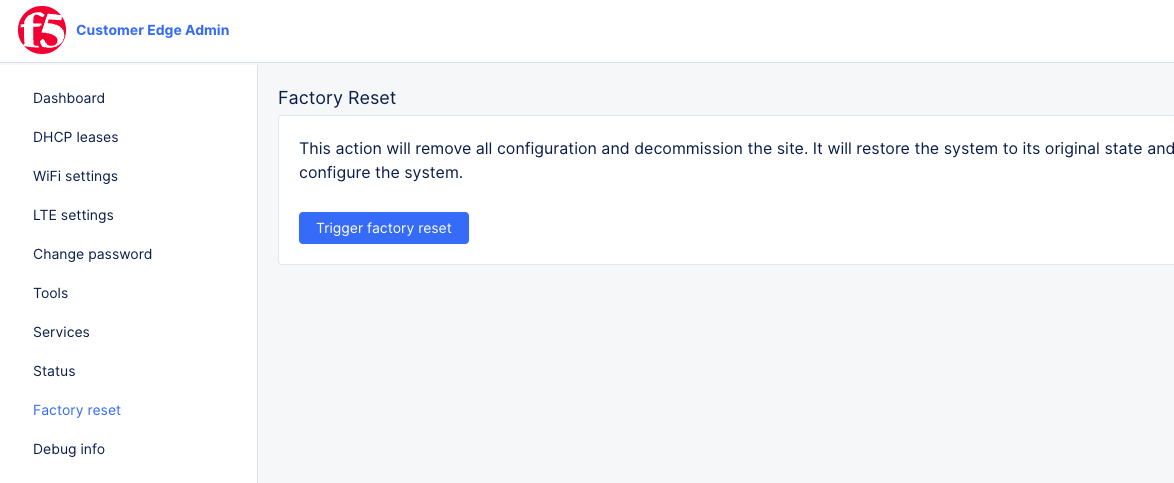Click the "configure the system." text line
Viewport: 1174px width, 483px height.
point(381,172)
